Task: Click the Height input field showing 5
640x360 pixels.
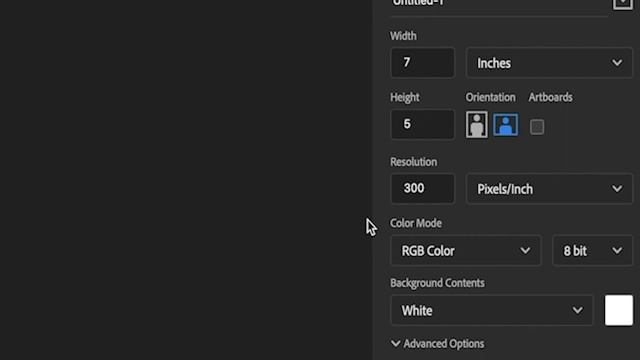Action: 422,124
